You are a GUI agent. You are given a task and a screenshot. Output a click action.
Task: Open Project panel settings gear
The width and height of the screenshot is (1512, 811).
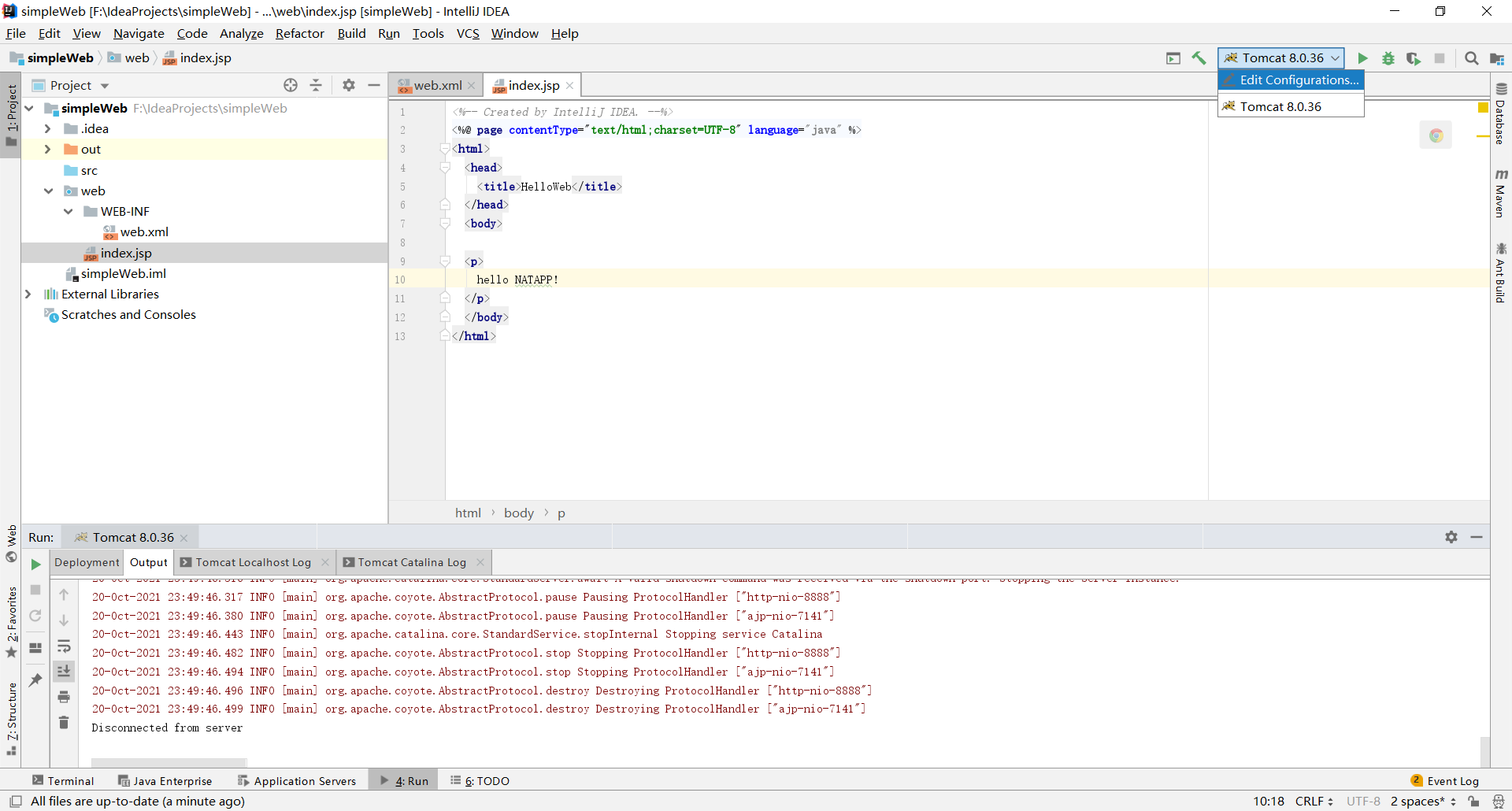click(349, 85)
